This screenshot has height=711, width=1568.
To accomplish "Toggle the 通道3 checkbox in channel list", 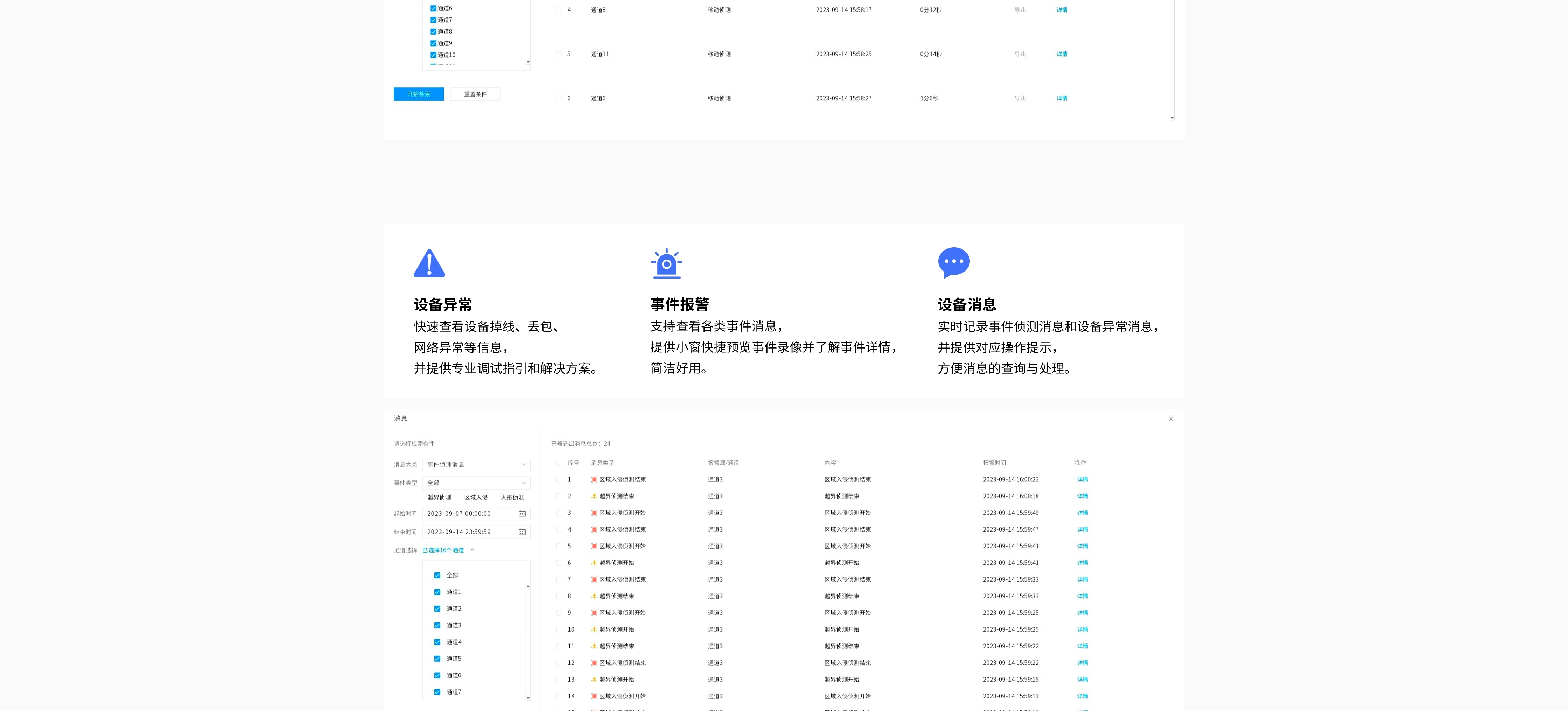I will tap(437, 625).
